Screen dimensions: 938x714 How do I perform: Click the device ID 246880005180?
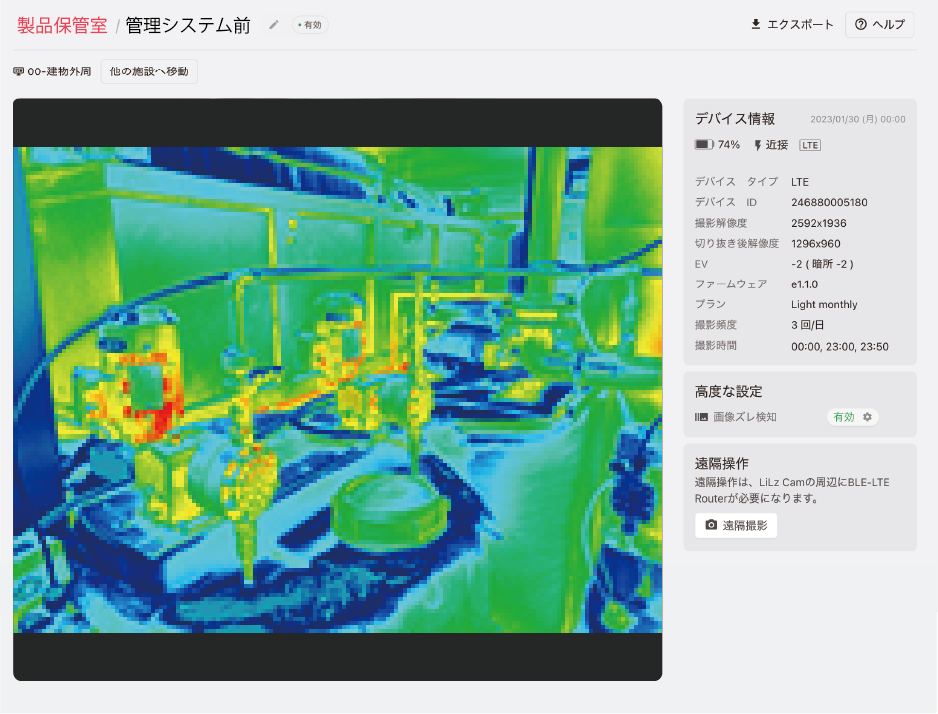(x=829, y=202)
